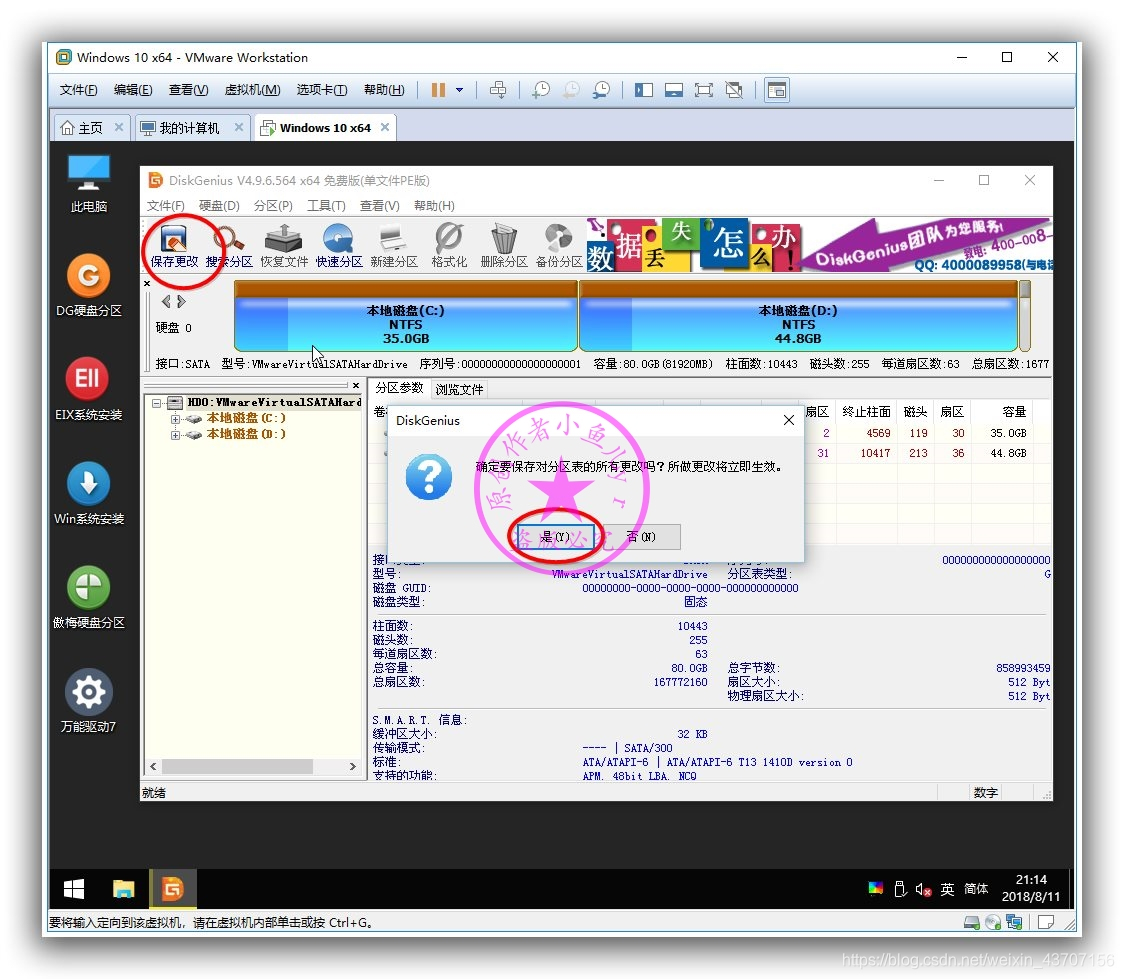Click the VMware take snapshot icon

tap(541, 90)
